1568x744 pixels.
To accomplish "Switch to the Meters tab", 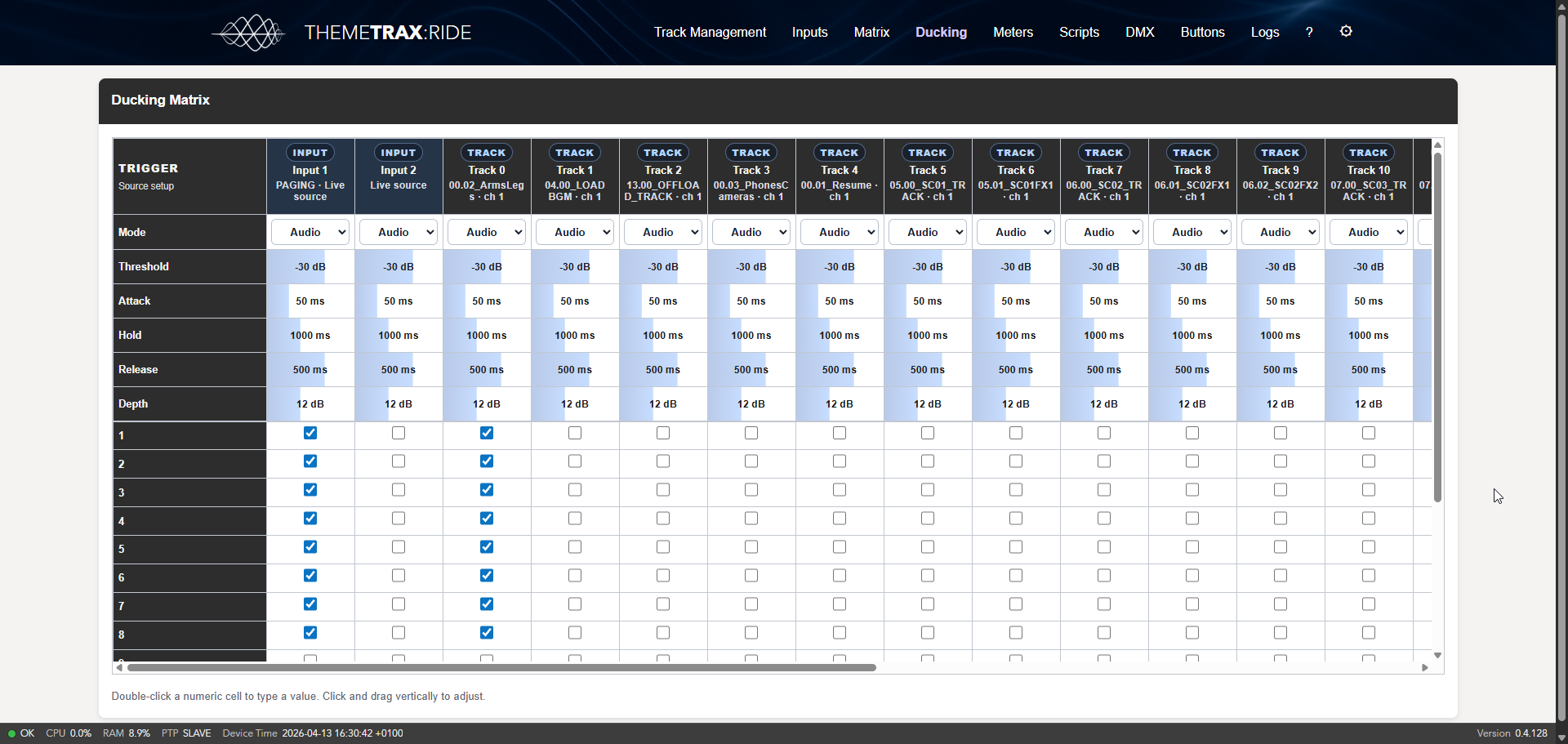I will pyautogui.click(x=1013, y=33).
